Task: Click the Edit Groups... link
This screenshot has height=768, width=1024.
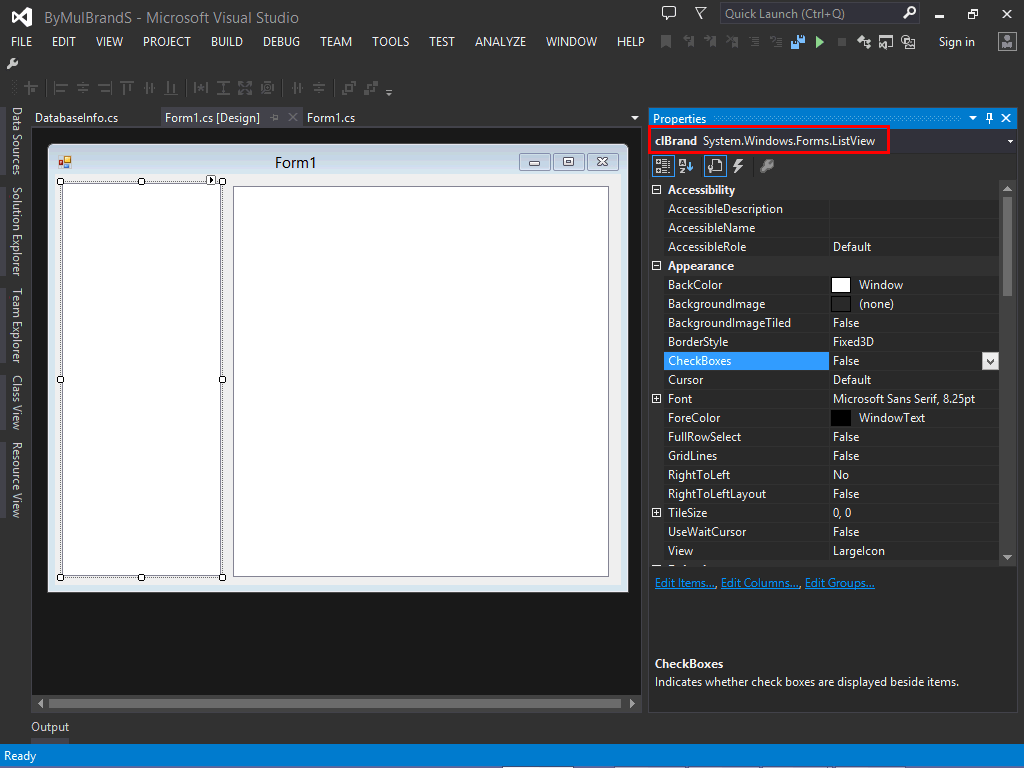Action: click(839, 583)
